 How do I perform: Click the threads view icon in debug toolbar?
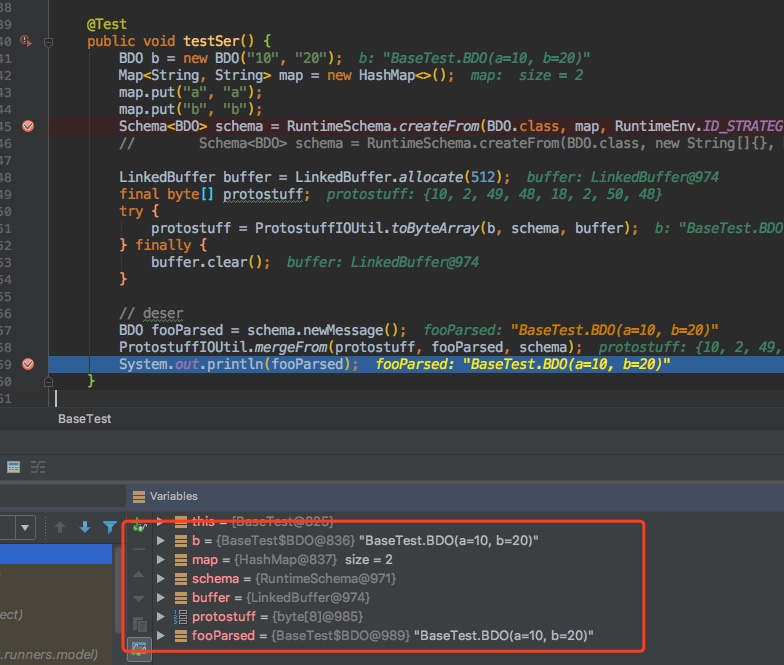click(x=38, y=466)
